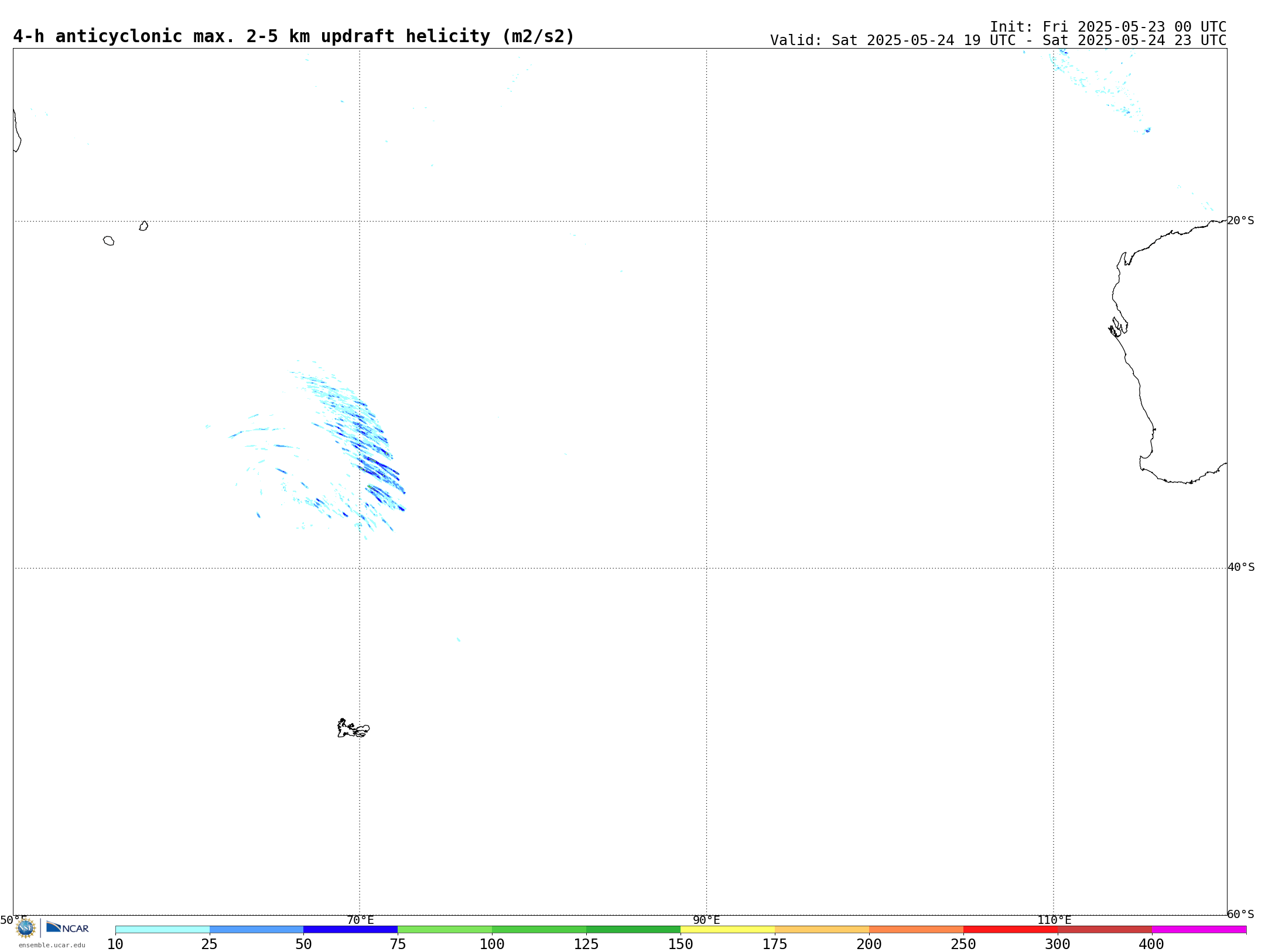Click the 110°E longitude label
The height and width of the screenshot is (952, 1265).
1054,920
